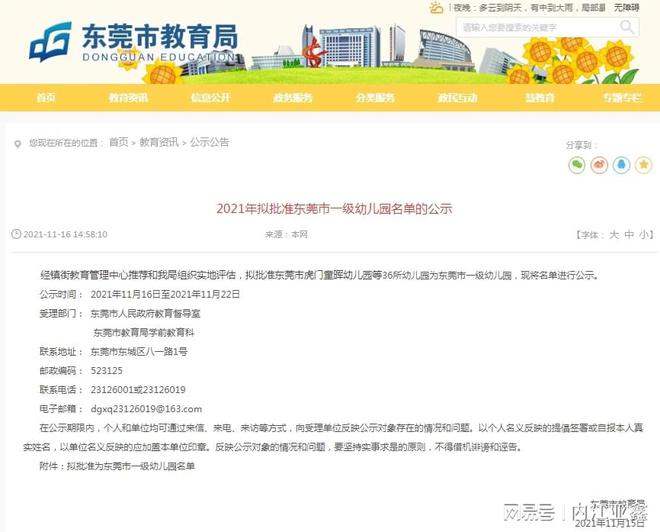Set font size to 小
The height and width of the screenshot is (532, 660).
click(644, 234)
